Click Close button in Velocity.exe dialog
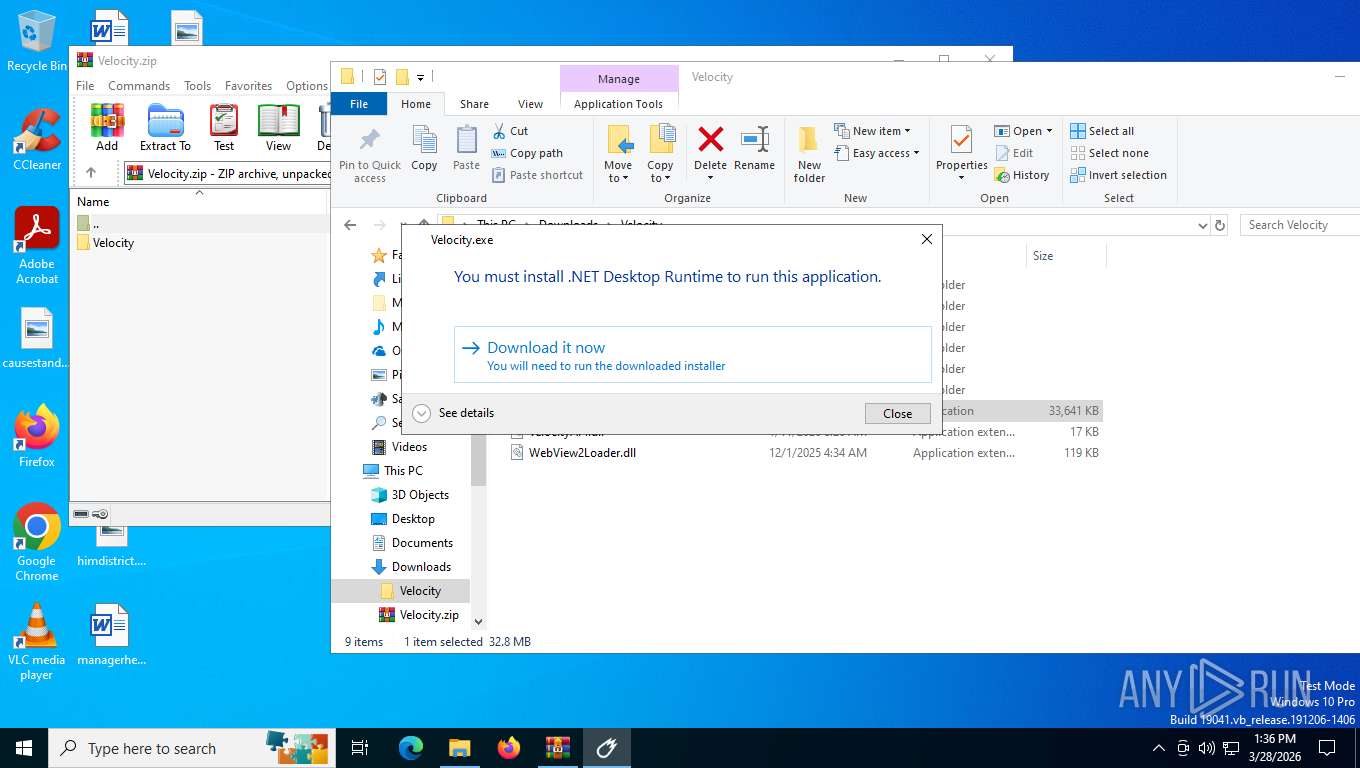The width and height of the screenshot is (1360, 768). click(897, 413)
